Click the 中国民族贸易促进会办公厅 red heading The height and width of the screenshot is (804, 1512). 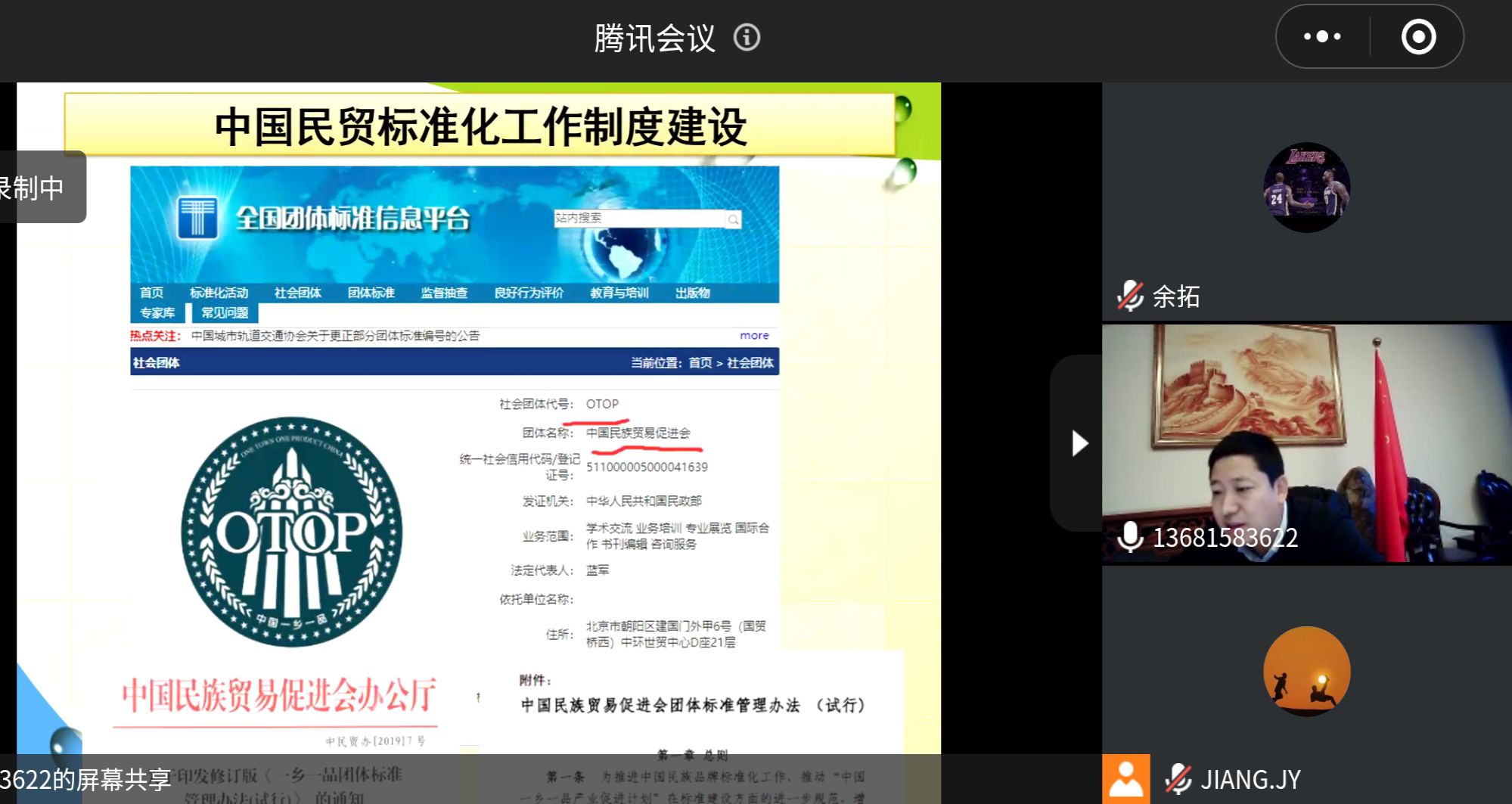278,695
